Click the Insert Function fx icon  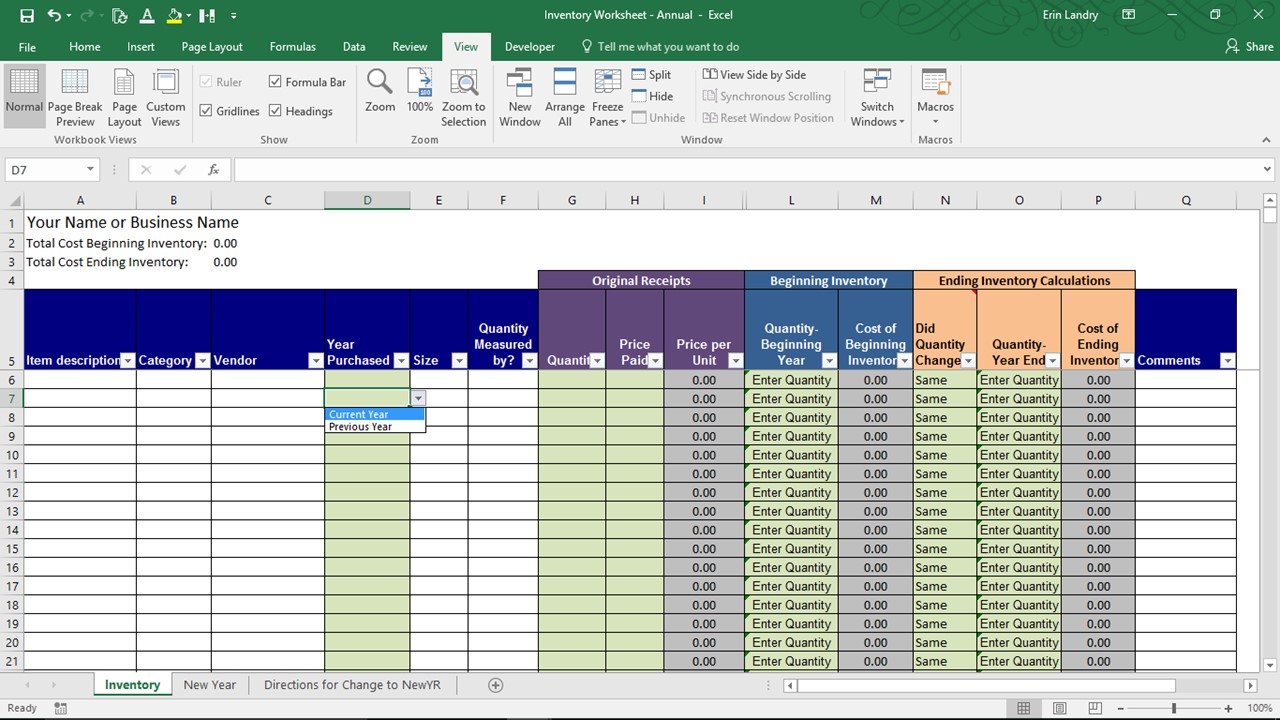(x=213, y=170)
